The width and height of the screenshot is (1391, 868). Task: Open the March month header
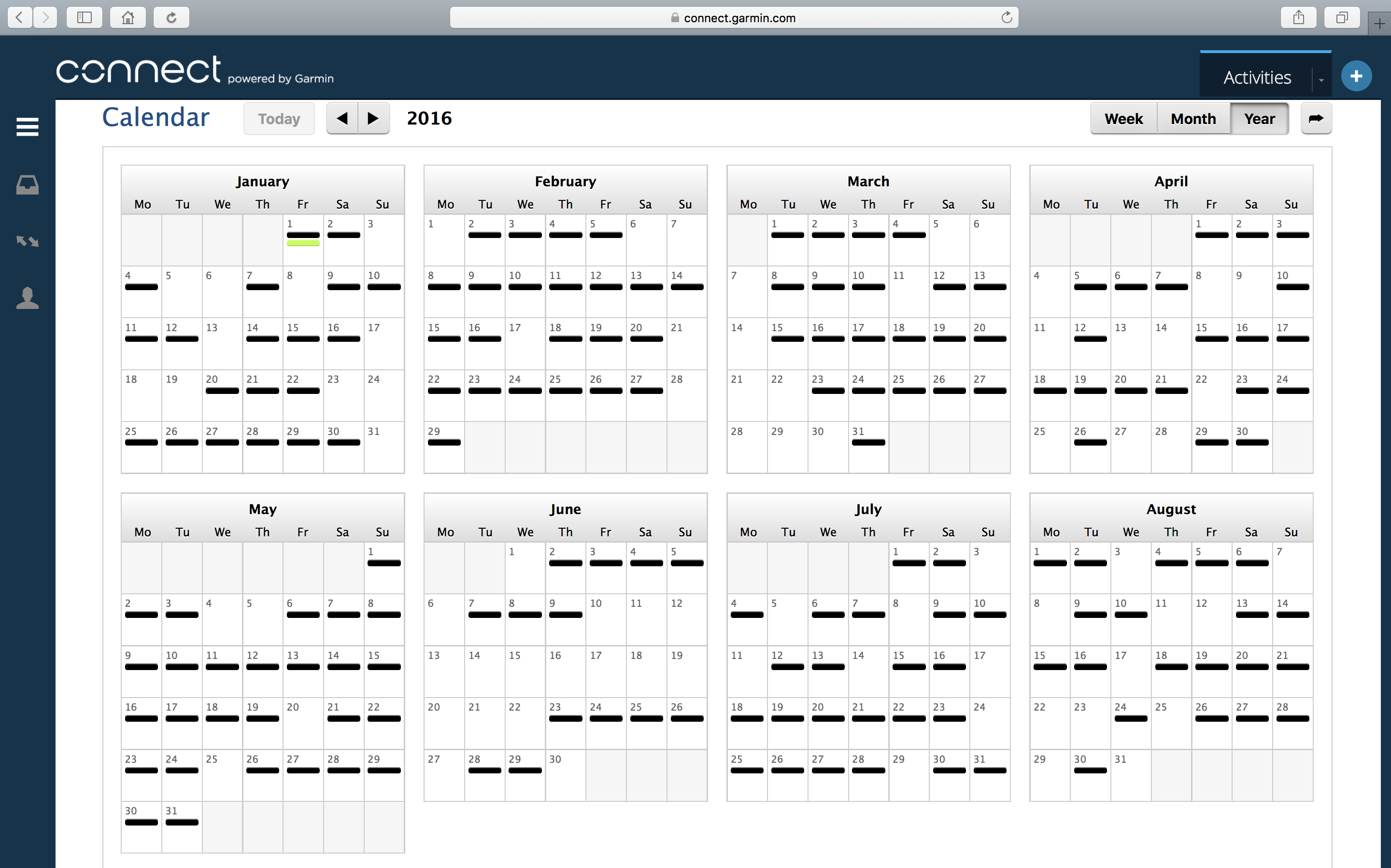click(x=868, y=182)
